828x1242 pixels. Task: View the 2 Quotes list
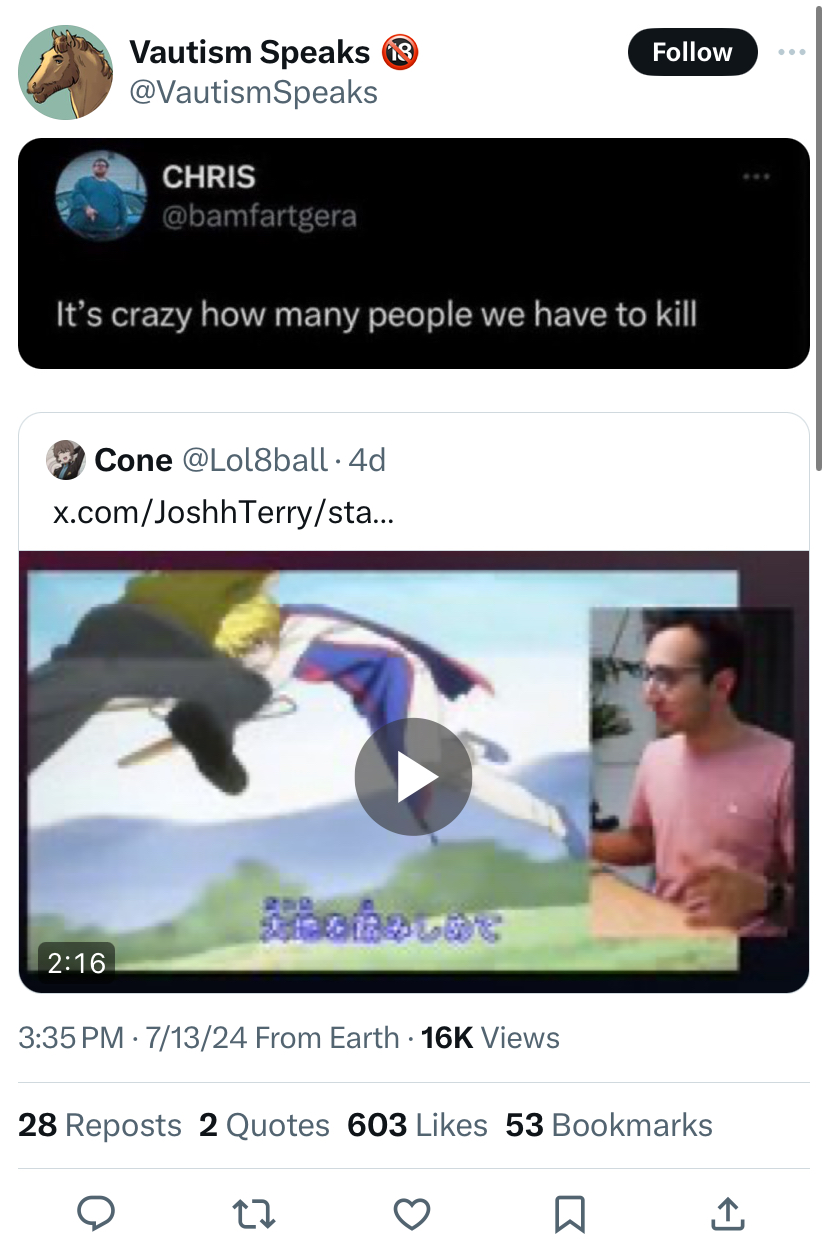pyautogui.click(x=264, y=1125)
